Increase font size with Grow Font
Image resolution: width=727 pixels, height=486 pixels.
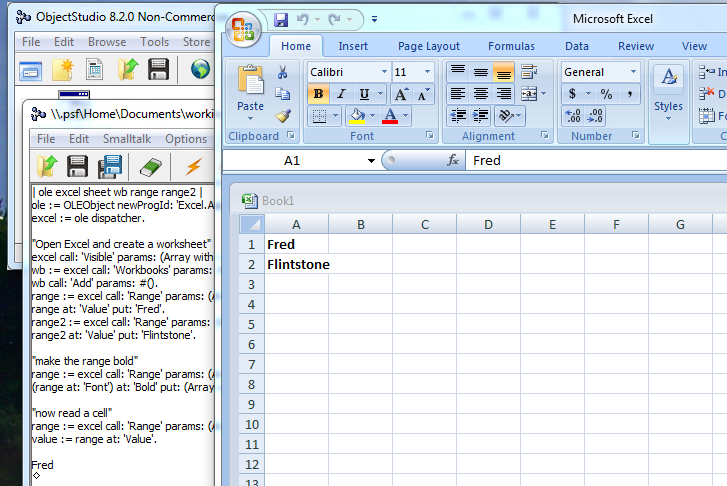[401, 94]
